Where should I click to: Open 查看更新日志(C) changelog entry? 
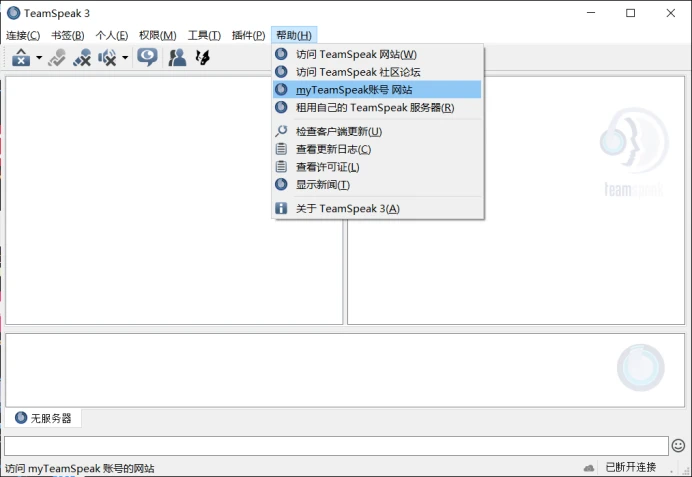point(377,149)
